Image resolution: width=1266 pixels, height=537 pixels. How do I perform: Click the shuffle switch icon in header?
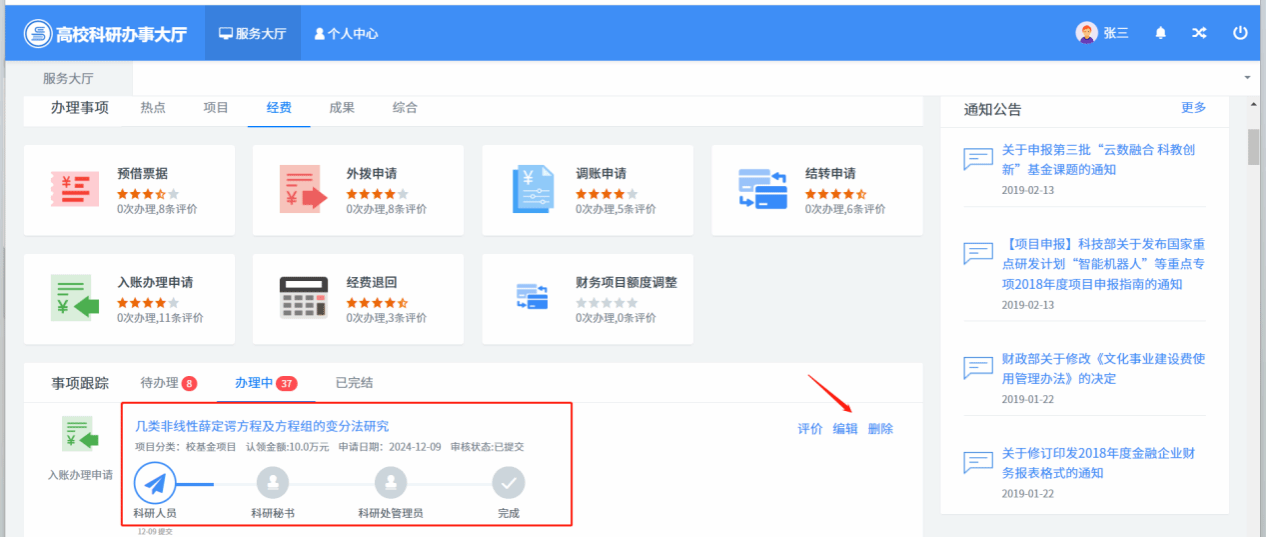pos(1199,33)
